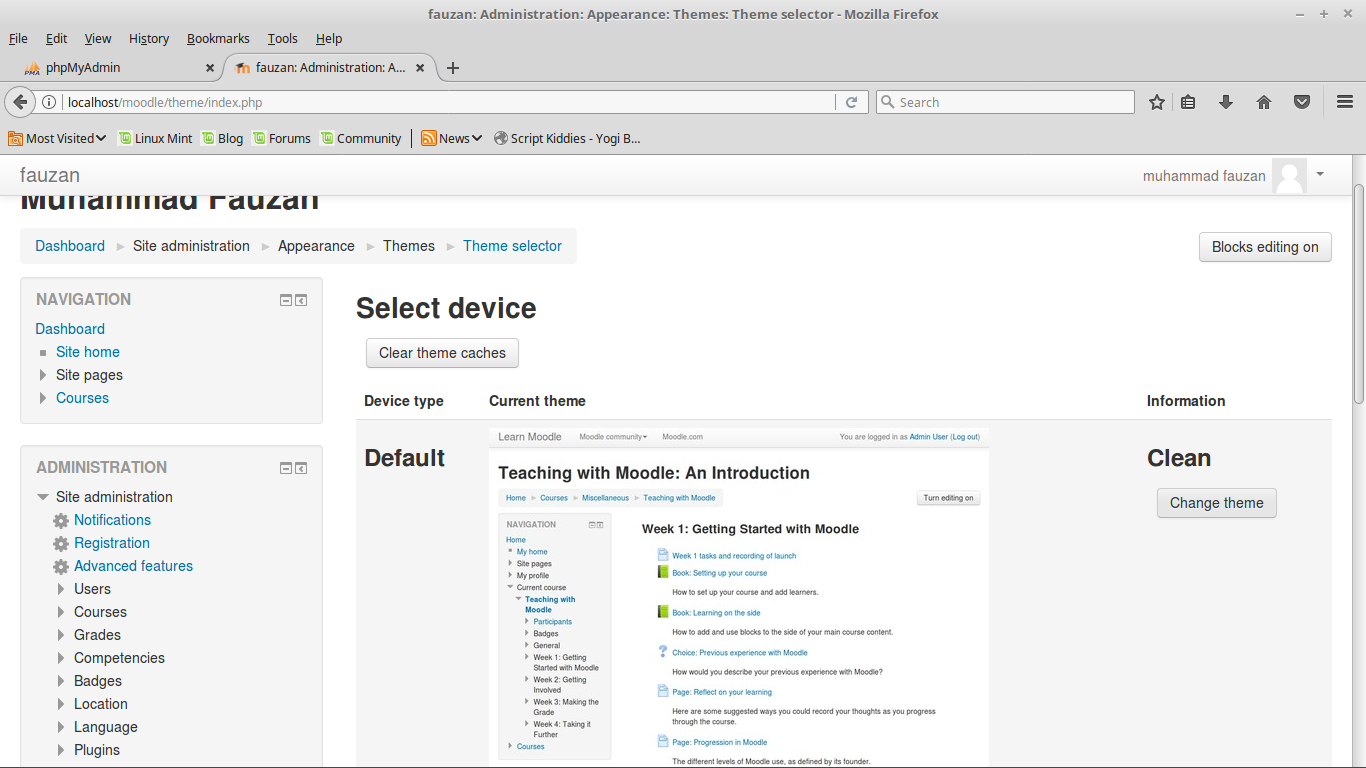Click the reload page icon in address bar

852,101
